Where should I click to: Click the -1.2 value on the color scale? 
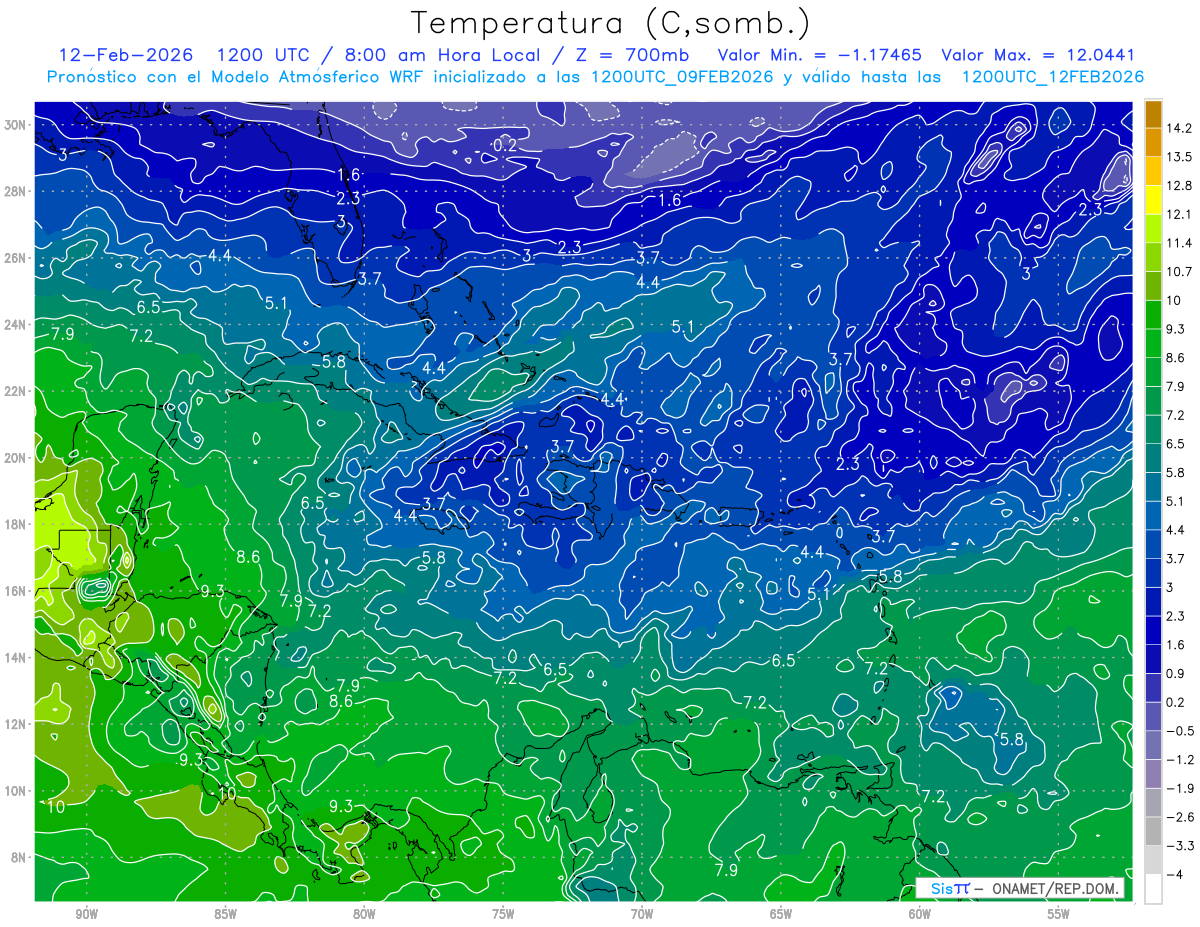point(1181,759)
